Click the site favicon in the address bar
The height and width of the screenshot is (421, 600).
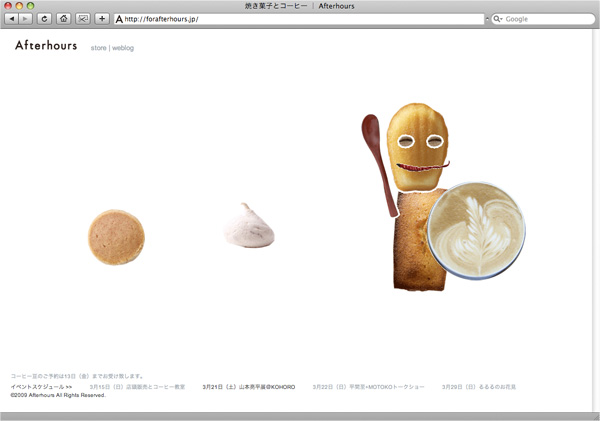(x=120, y=19)
